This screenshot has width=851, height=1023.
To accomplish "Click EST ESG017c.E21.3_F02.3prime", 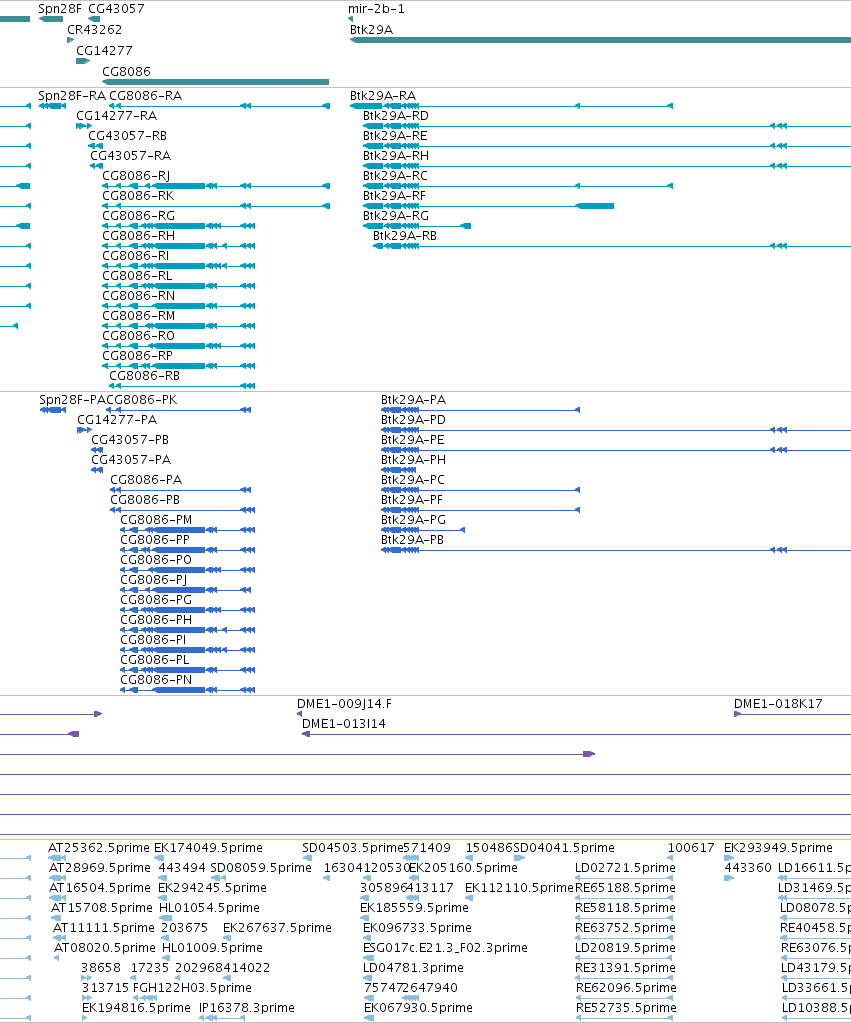I will 445,948.
